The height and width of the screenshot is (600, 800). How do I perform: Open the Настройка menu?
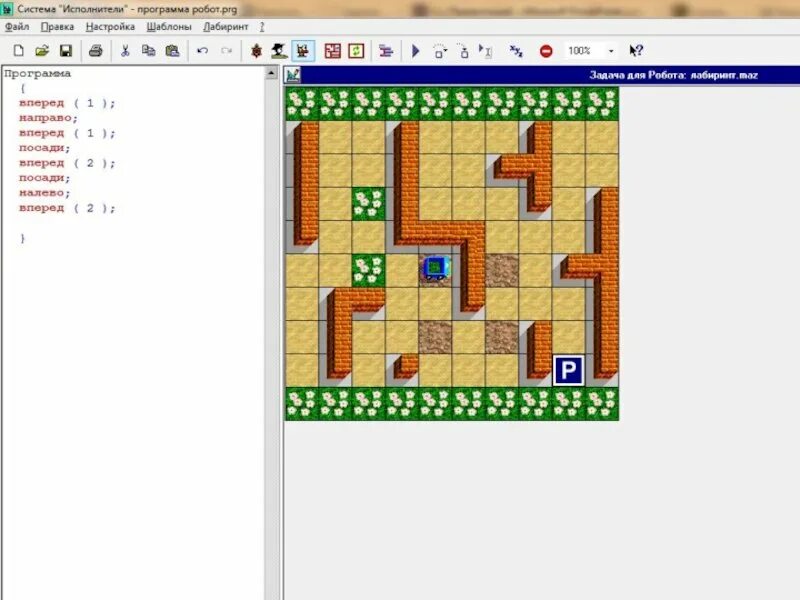110,27
